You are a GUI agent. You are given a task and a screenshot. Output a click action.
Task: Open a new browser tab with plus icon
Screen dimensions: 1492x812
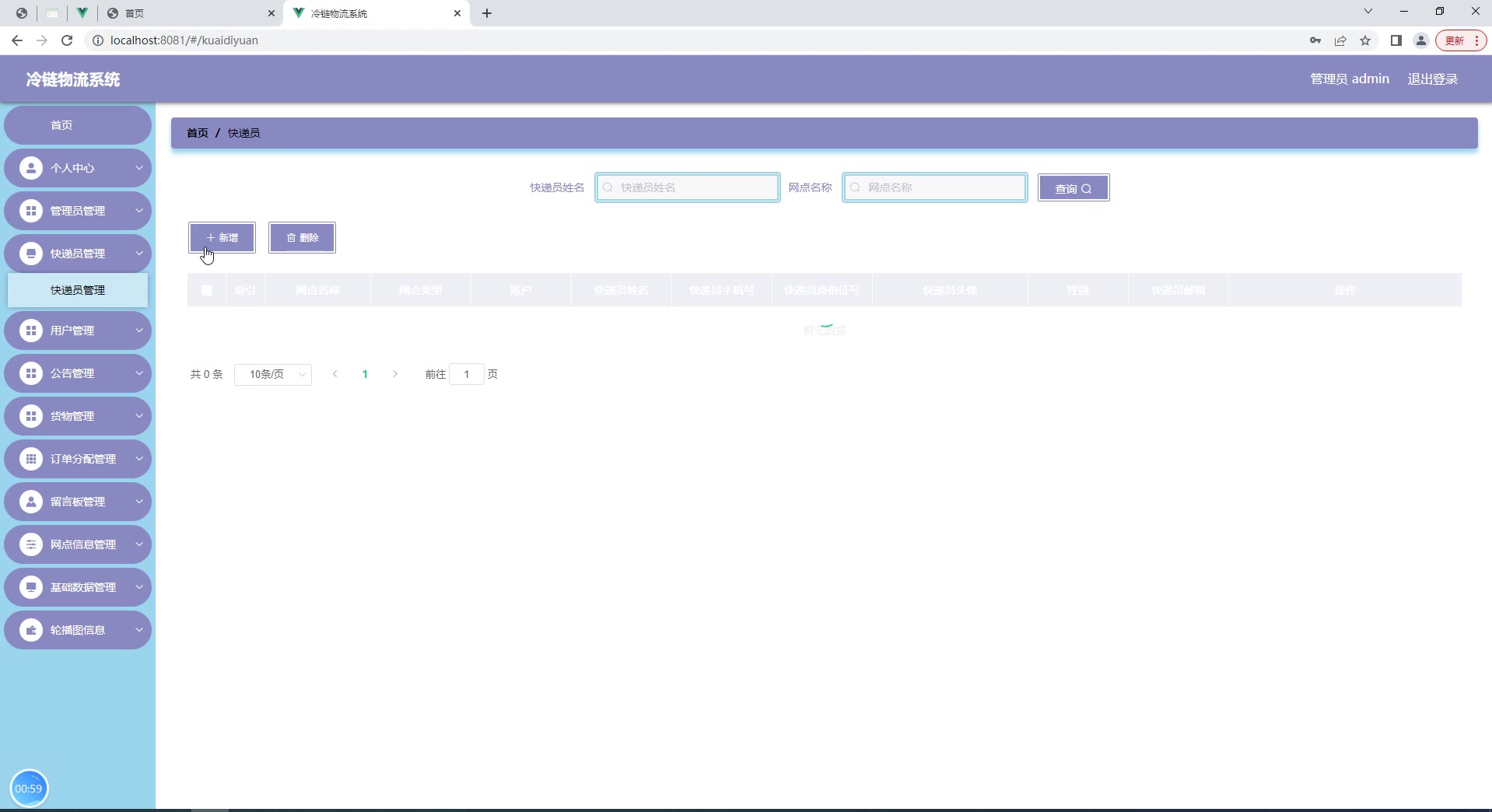(487, 13)
